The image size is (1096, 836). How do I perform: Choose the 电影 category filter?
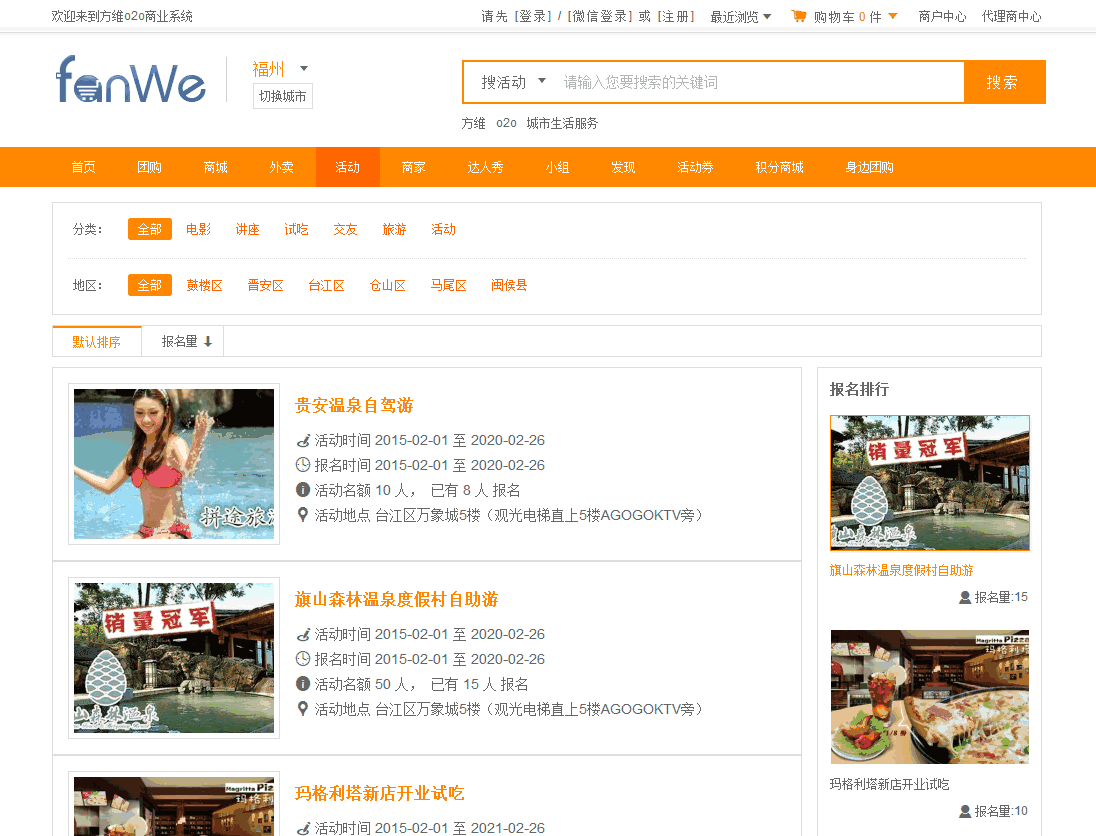pos(198,229)
